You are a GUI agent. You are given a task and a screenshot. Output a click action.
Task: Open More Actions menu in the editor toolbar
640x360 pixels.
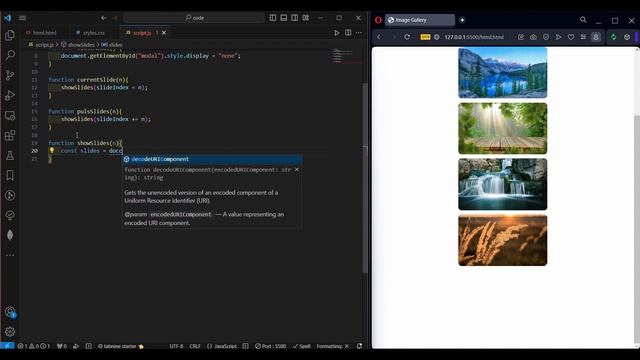[x=359, y=33]
